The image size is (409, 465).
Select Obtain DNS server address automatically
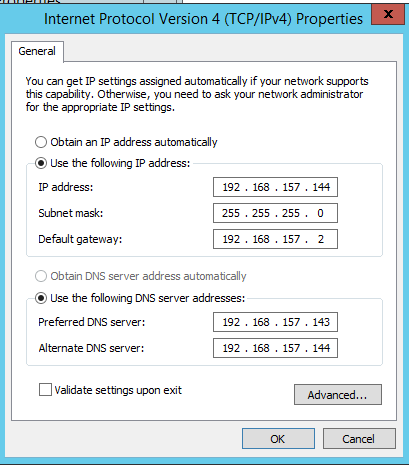coord(41,276)
